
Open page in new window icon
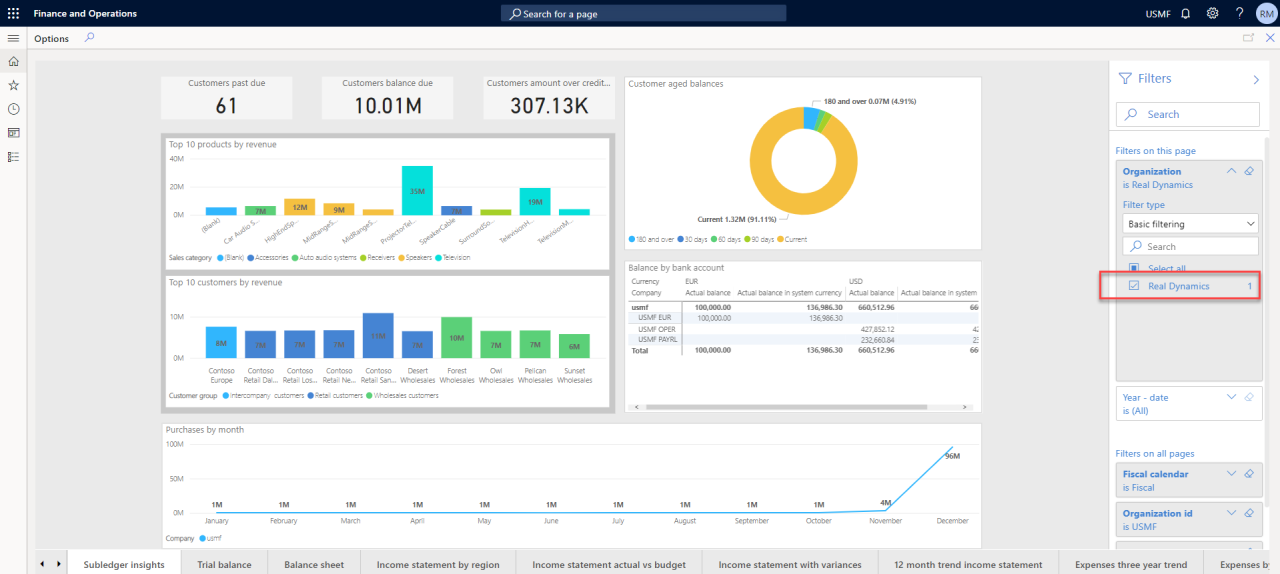1248,38
